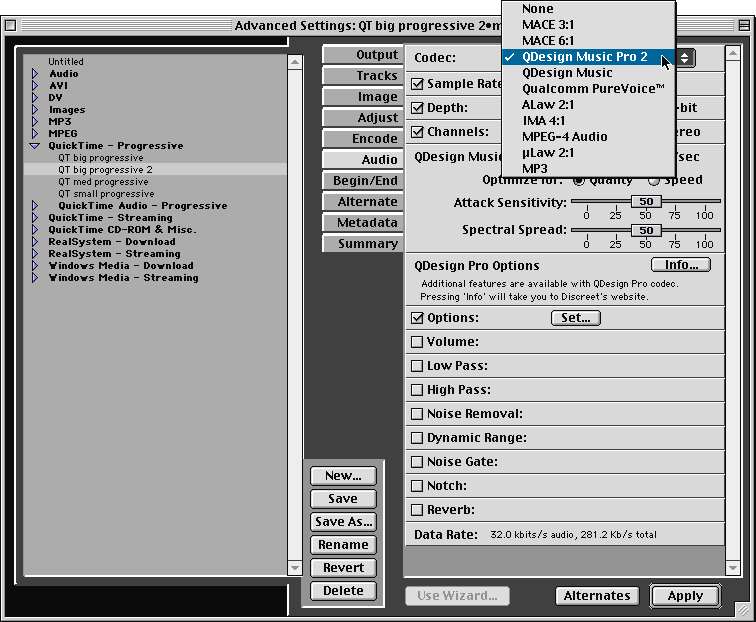Expand the Audio folder disclosure triangle
756x622 pixels.
tap(35, 74)
